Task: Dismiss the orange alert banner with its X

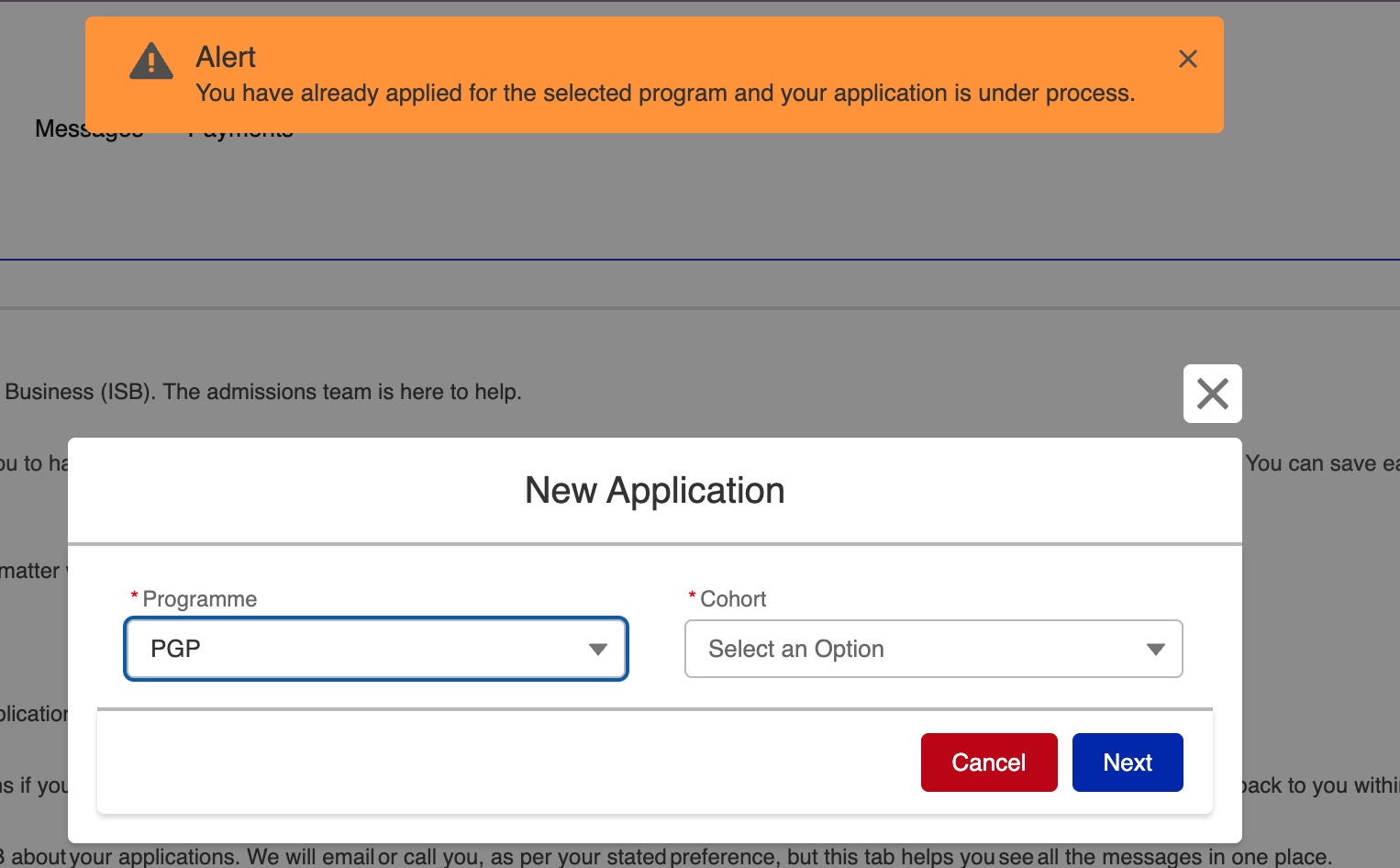Action: [x=1187, y=59]
